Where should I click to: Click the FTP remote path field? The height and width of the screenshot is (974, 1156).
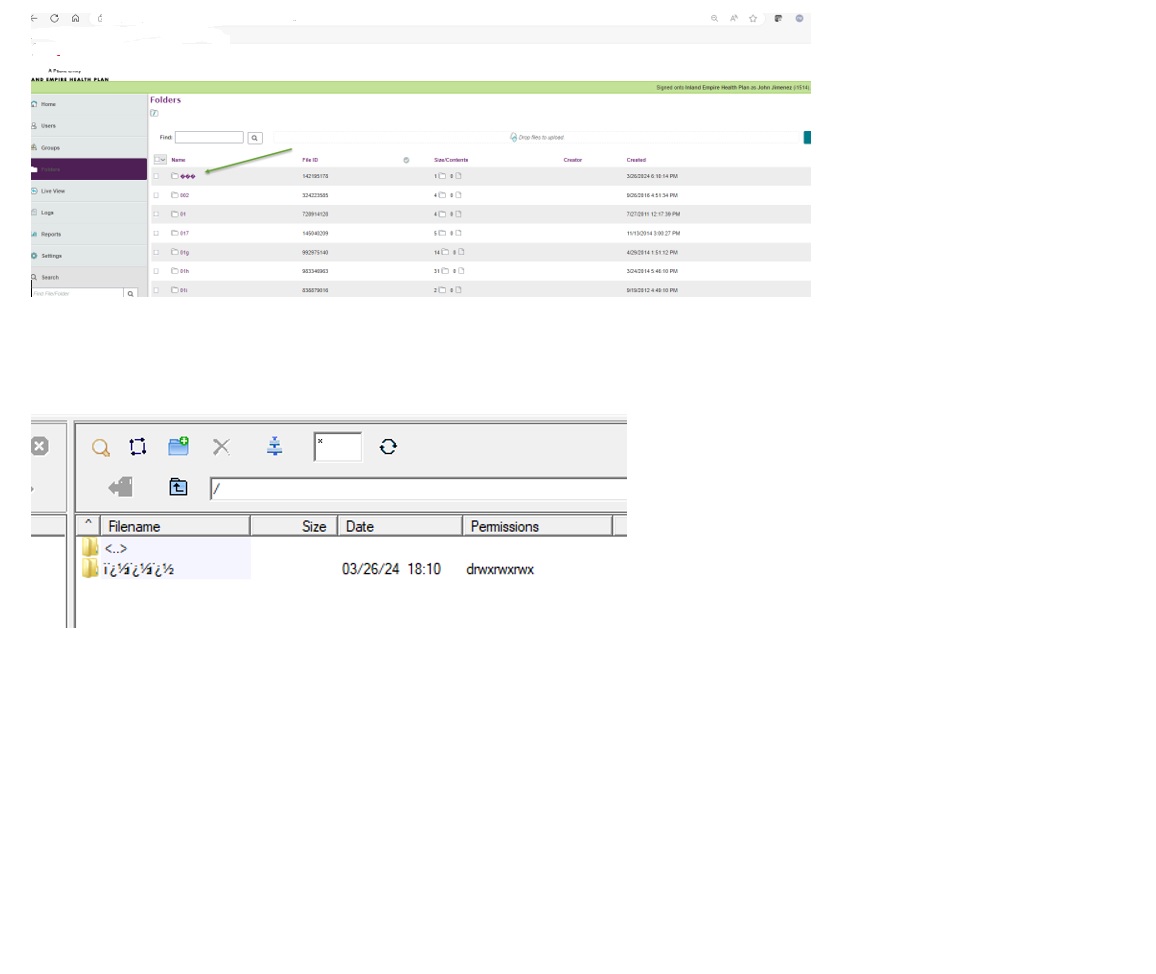[x=418, y=489]
